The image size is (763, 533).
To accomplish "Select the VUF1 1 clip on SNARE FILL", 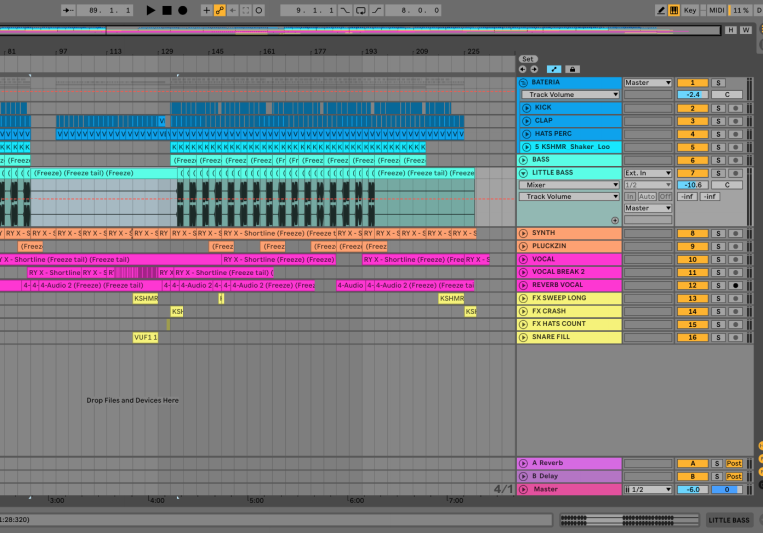I will coord(145,337).
